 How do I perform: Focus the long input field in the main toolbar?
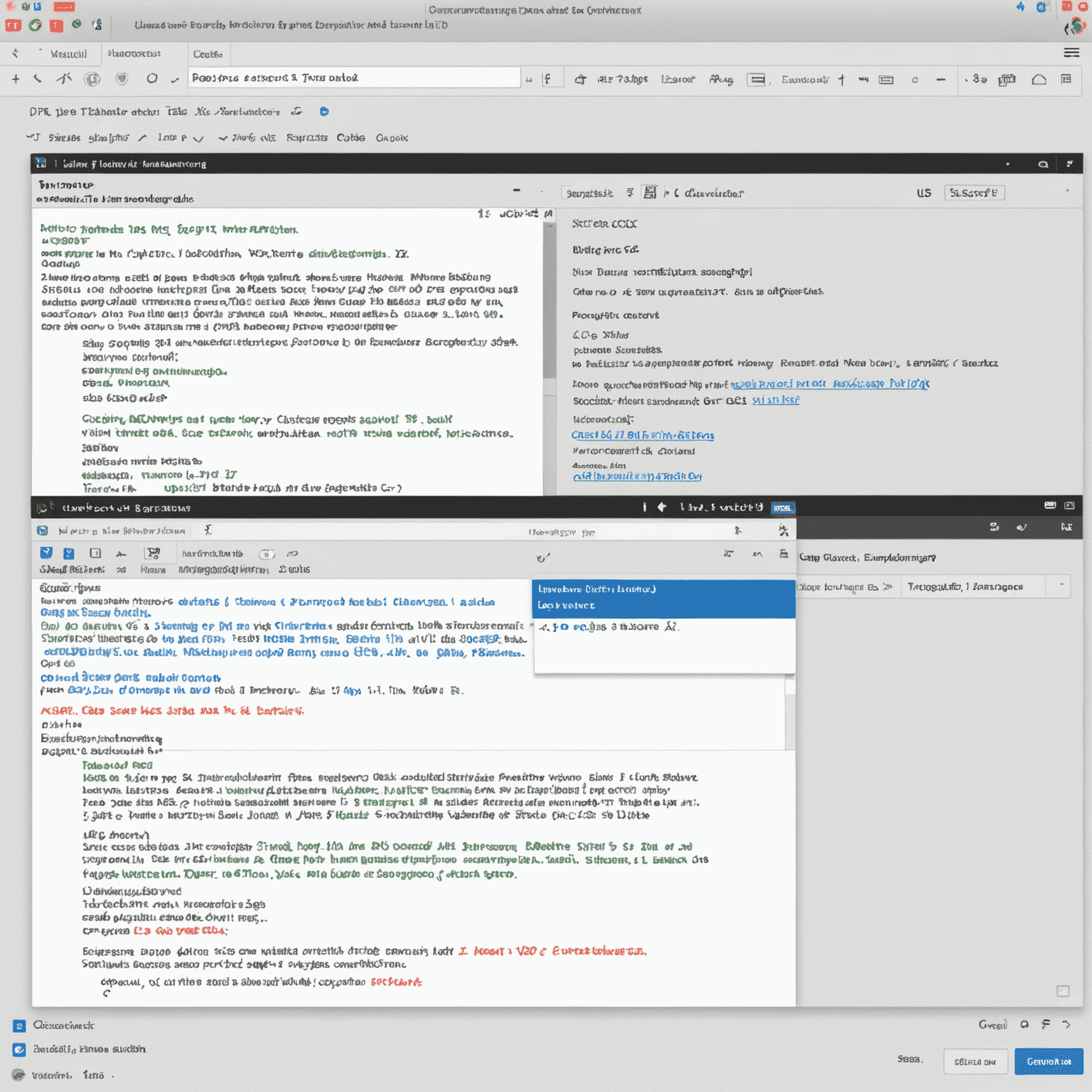354,77
